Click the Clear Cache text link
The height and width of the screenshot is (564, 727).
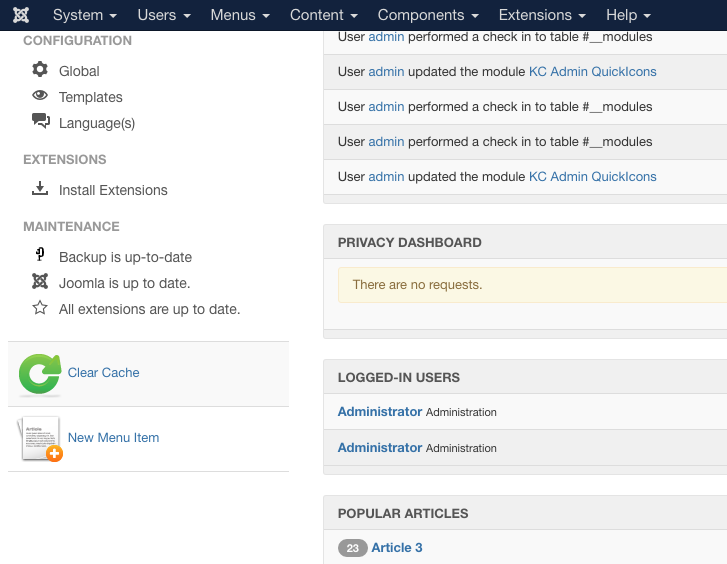tap(103, 372)
